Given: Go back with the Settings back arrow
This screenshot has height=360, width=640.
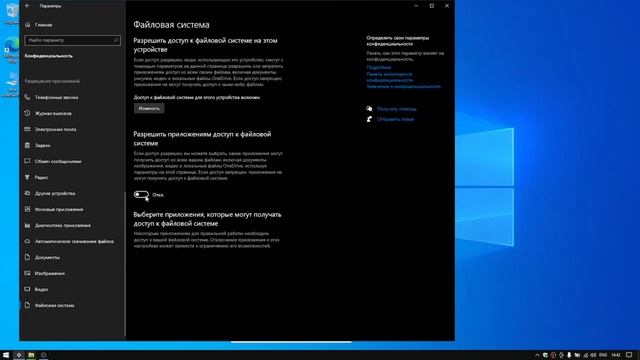Looking at the screenshot, I should (27, 6).
